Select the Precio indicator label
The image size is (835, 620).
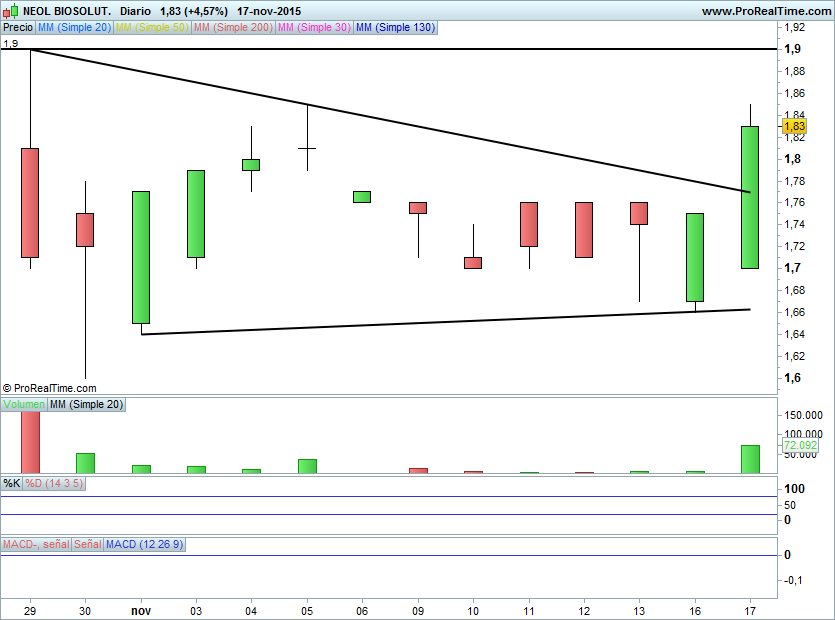[x=17, y=28]
